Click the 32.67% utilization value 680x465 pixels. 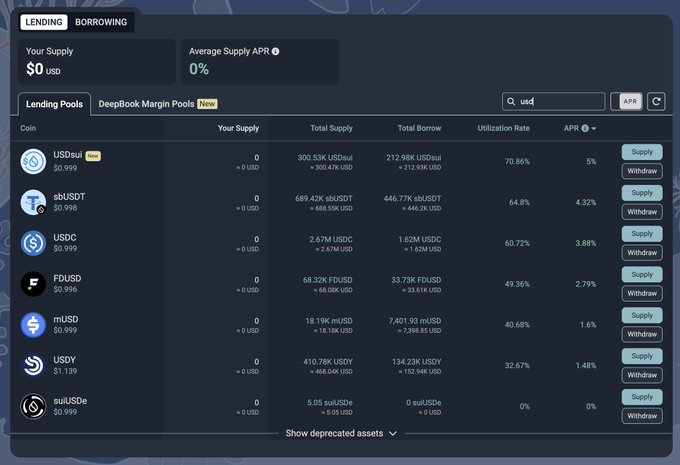pyautogui.click(x=517, y=365)
